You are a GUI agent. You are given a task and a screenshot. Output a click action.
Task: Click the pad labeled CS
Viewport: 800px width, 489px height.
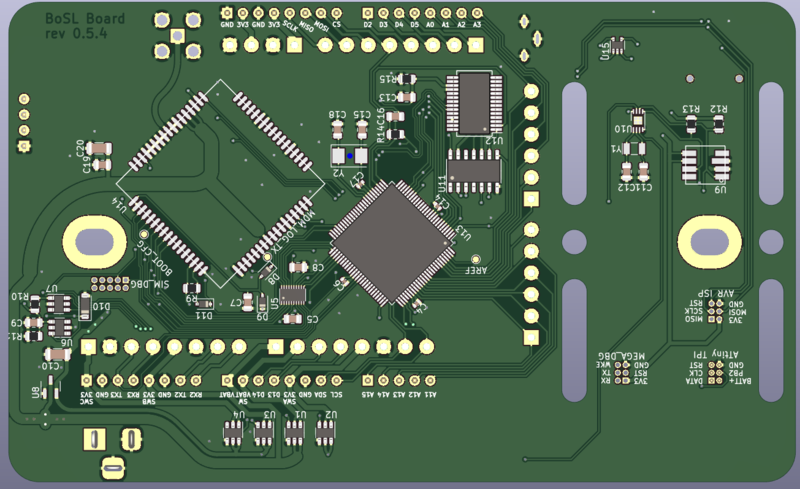tap(337, 13)
